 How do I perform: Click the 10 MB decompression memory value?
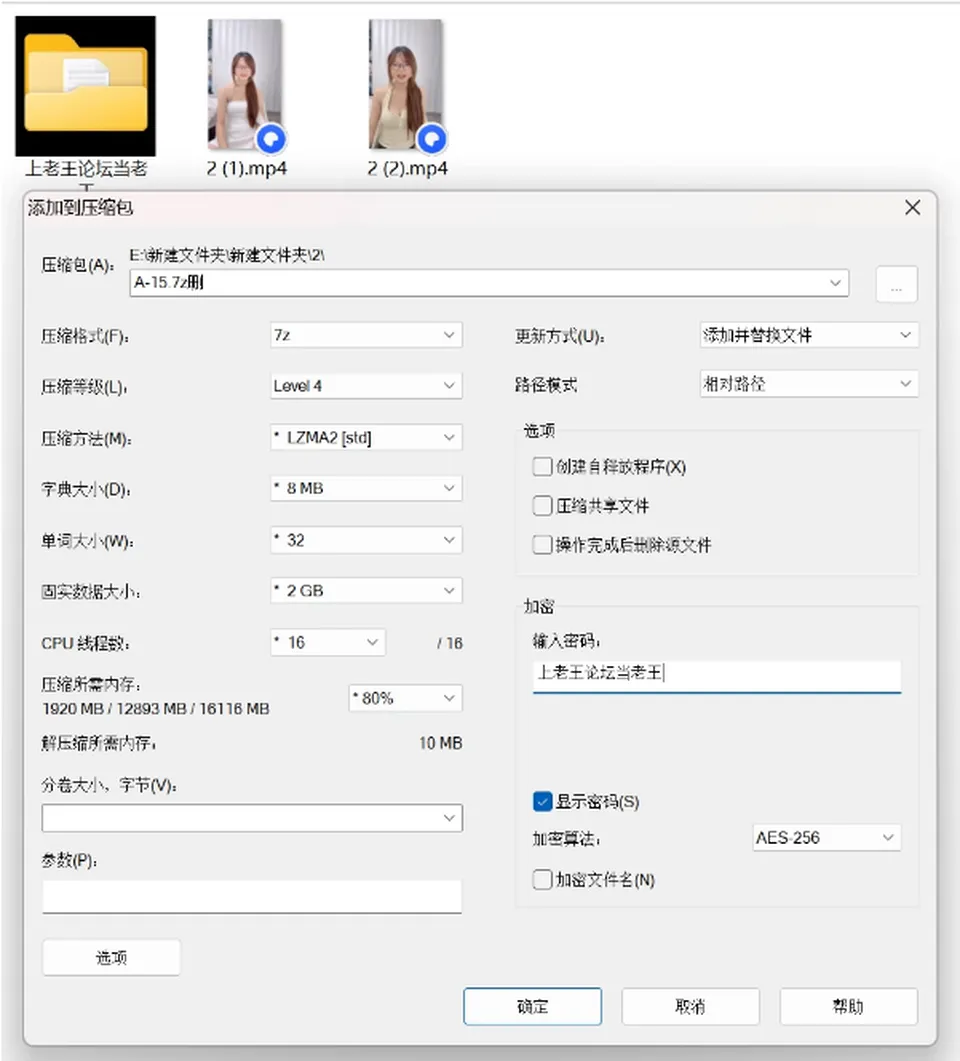coord(440,743)
